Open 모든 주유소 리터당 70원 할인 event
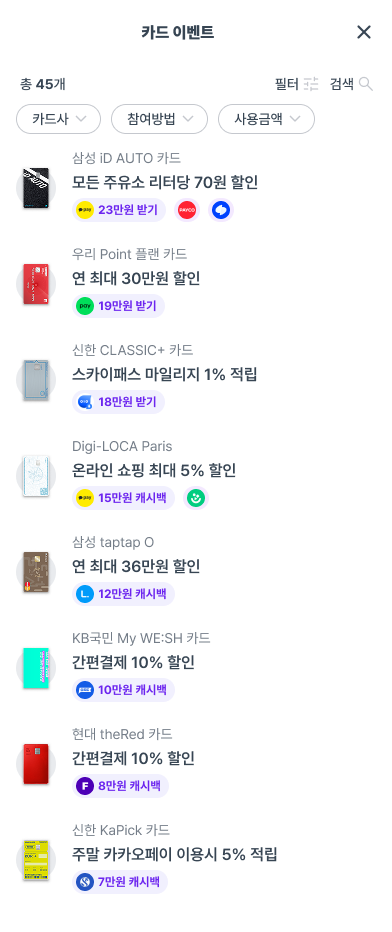Screen dimensions: 392x932 tap(165, 182)
